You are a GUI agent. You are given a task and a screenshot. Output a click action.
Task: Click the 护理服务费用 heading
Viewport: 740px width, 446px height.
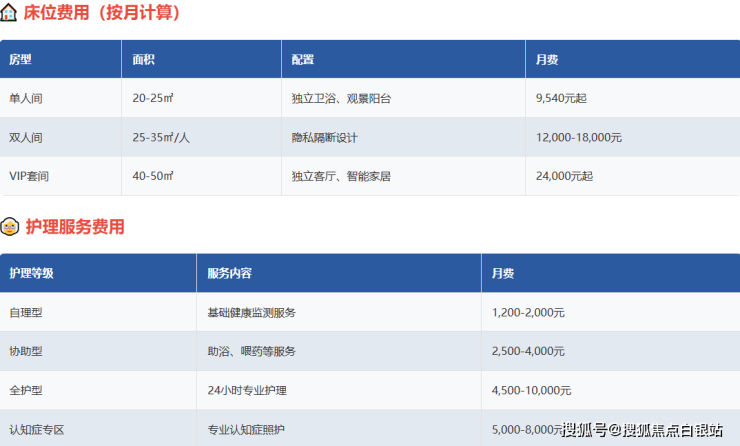pyautogui.click(x=75, y=227)
